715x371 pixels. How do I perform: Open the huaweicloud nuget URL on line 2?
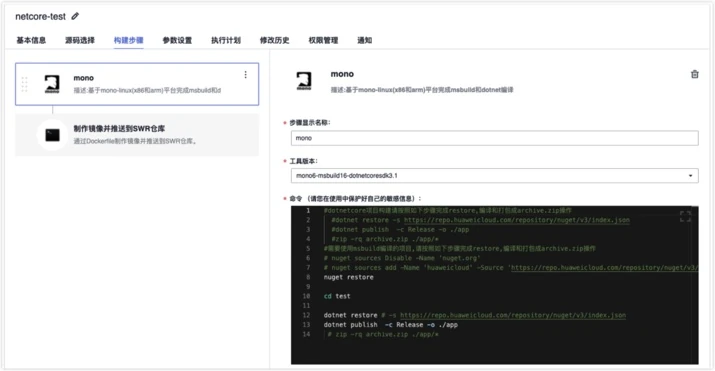click(x=517, y=220)
